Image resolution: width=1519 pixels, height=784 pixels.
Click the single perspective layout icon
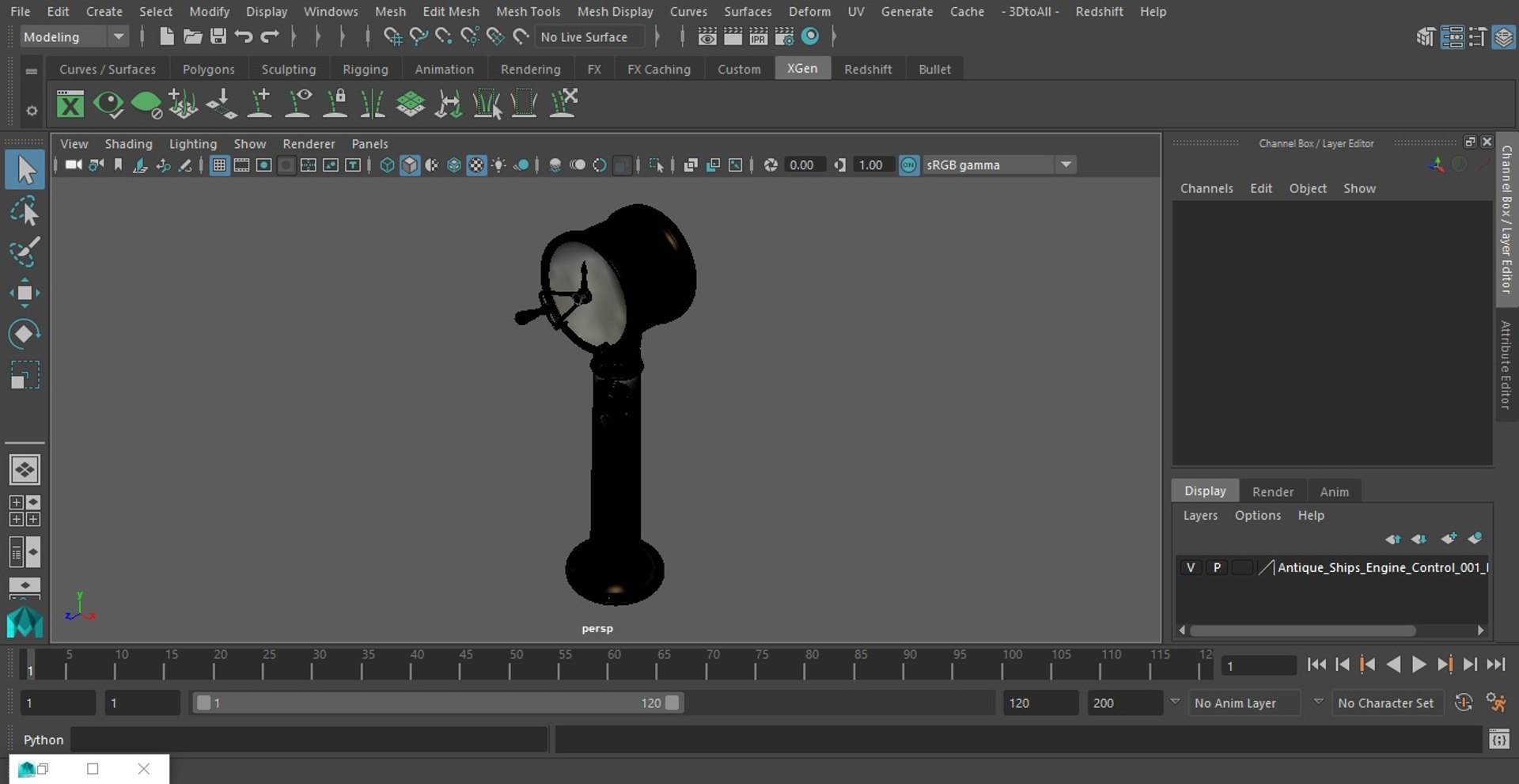tap(25, 470)
